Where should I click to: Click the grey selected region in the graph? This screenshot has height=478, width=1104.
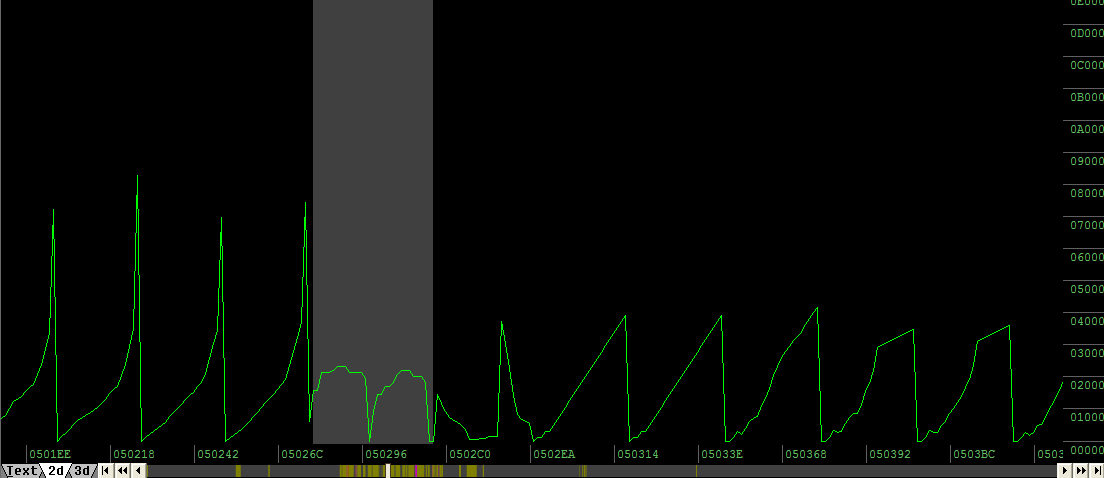pyautogui.click(x=372, y=222)
